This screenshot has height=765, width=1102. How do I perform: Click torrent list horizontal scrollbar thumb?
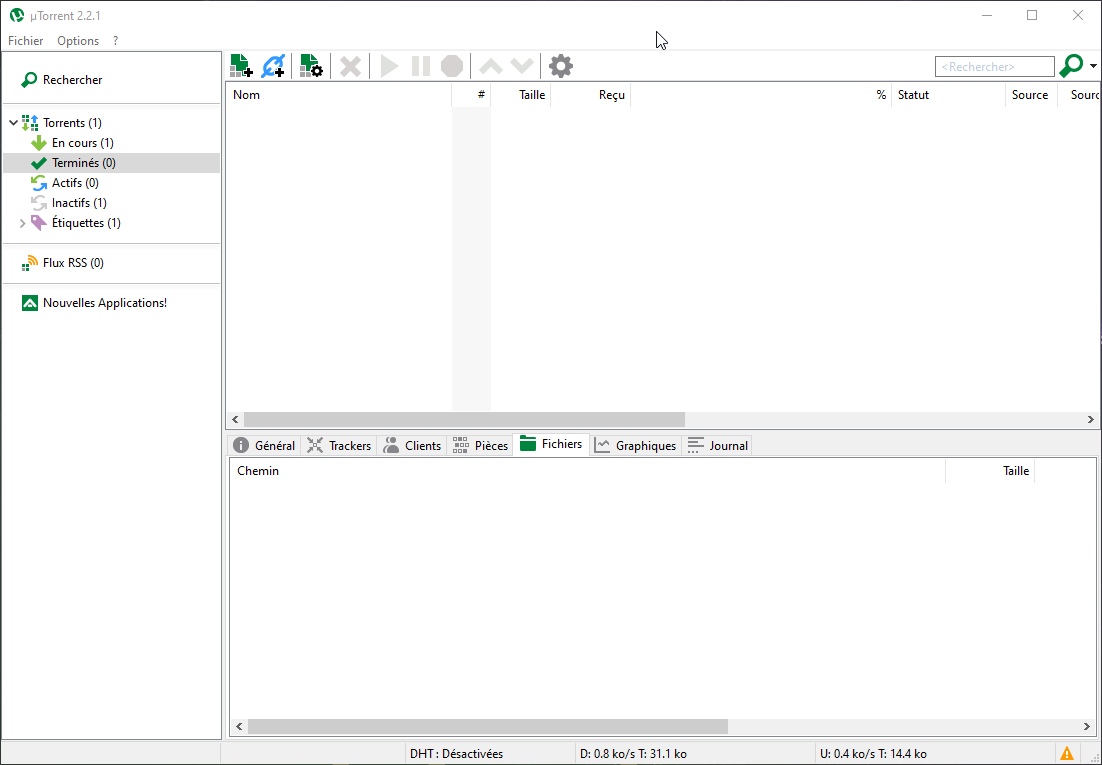(x=464, y=420)
